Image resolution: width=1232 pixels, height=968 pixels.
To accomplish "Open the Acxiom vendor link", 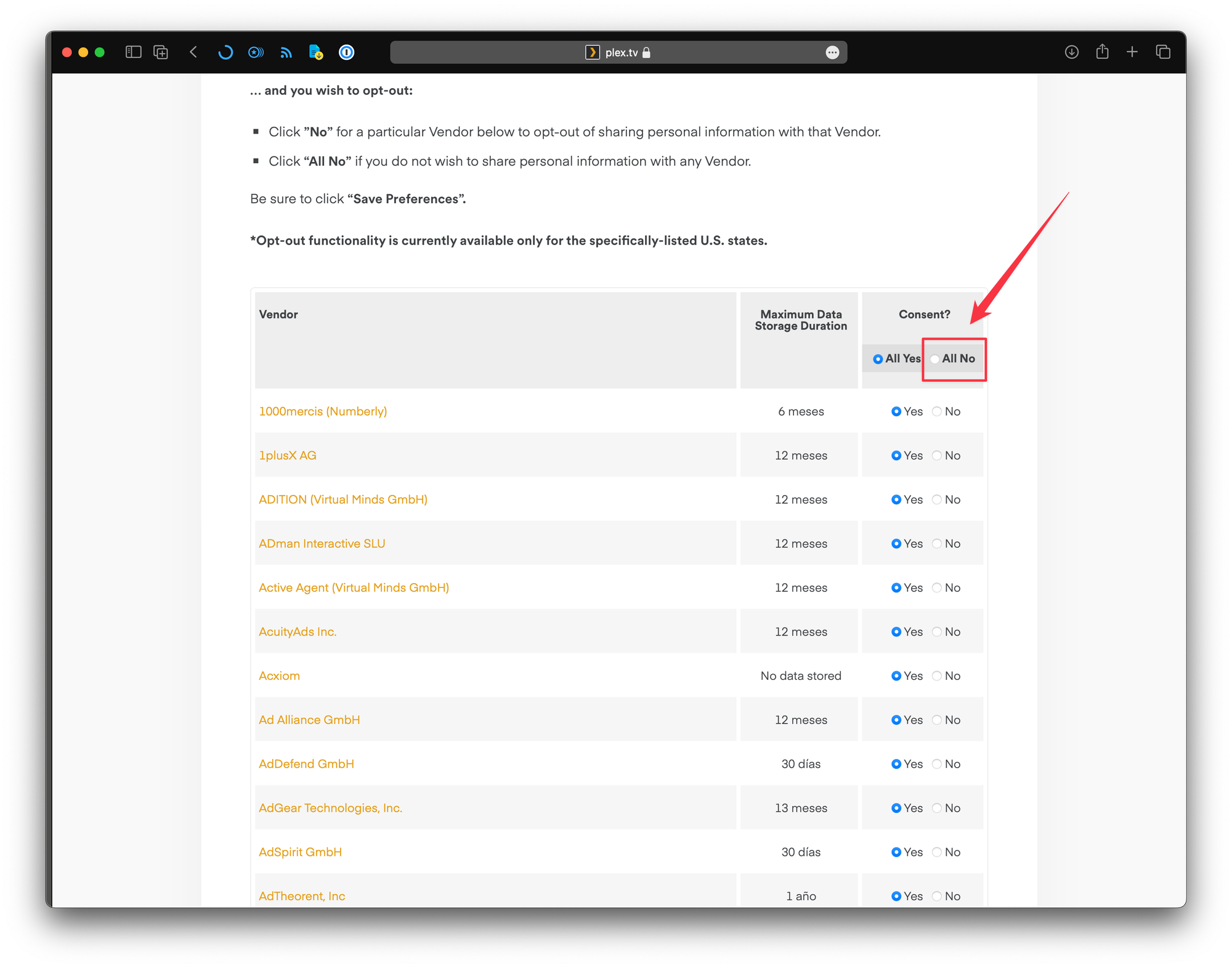I will [280, 676].
